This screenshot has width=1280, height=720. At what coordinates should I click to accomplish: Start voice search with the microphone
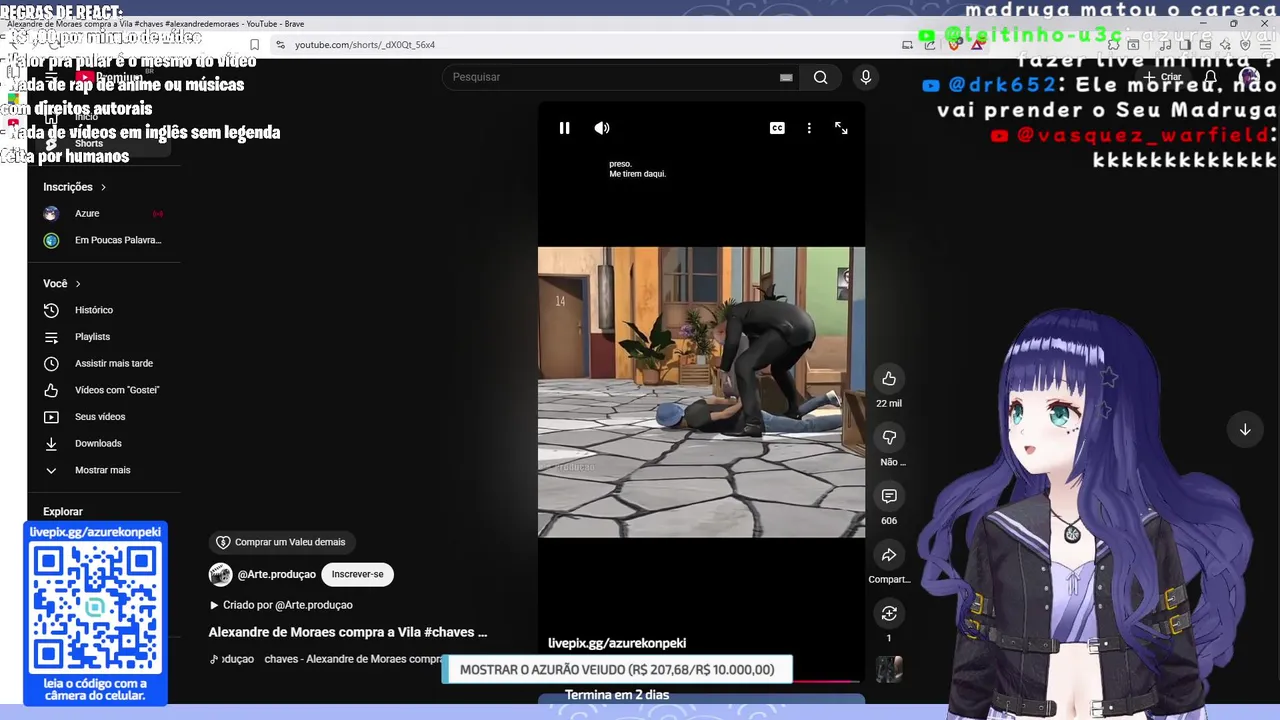click(x=866, y=77)
